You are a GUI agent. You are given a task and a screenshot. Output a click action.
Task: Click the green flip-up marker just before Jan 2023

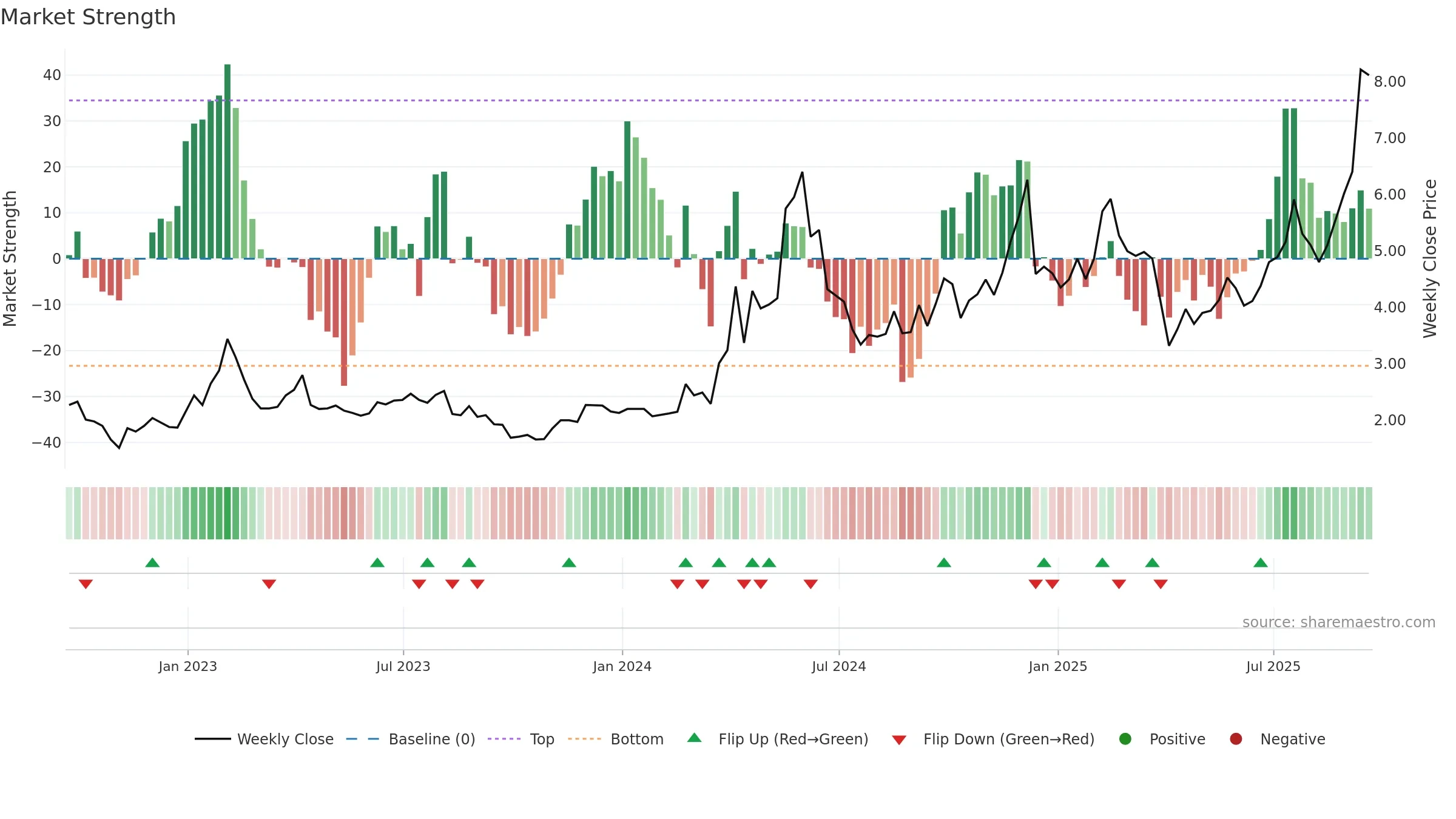click(152, 562)
